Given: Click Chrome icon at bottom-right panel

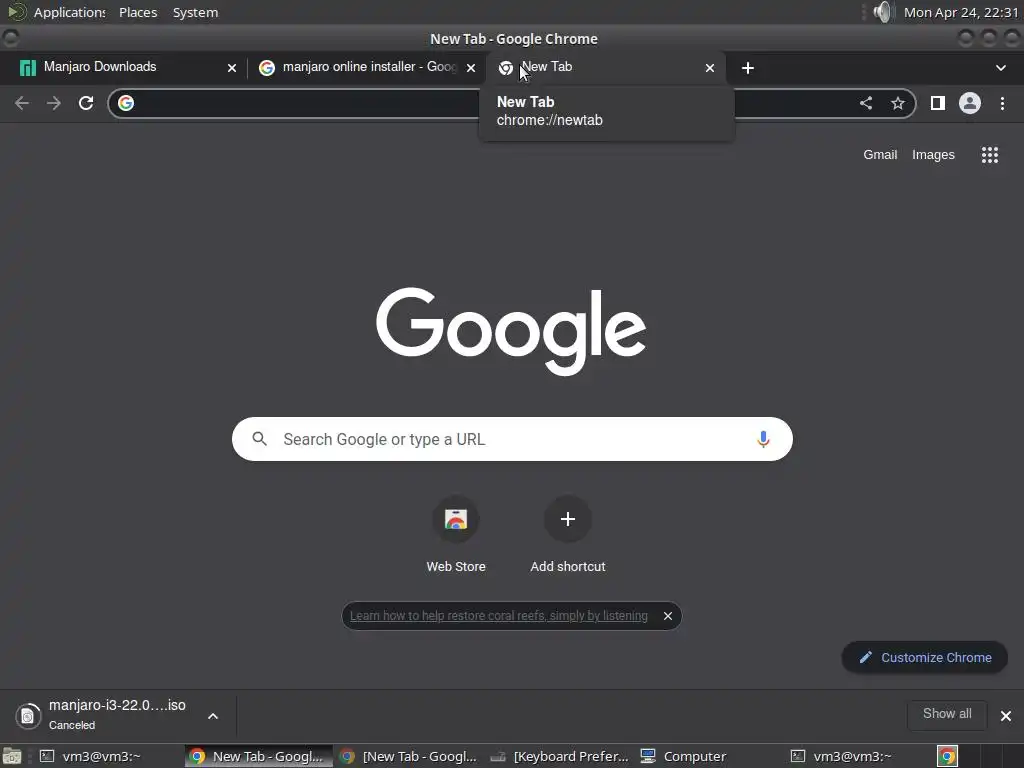Looking at the screenshot, I should point(947,756).
